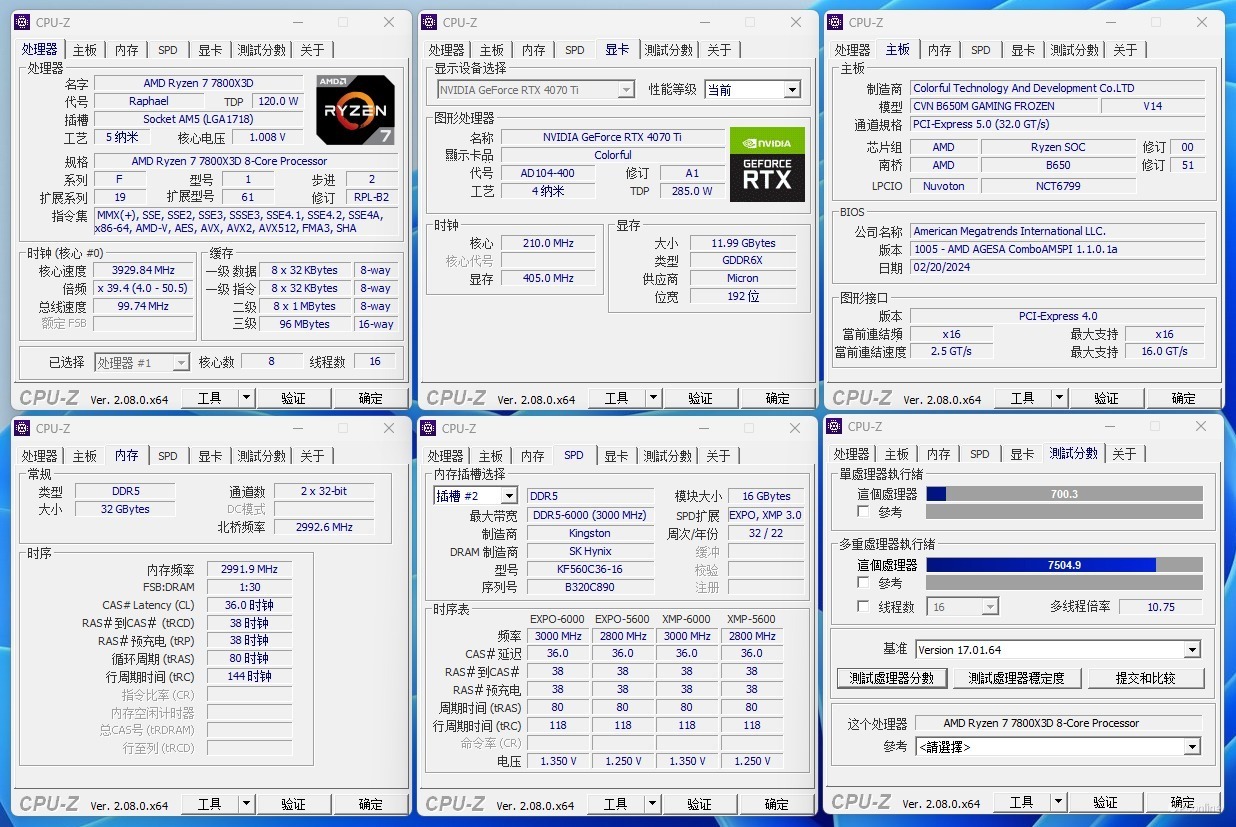1236x827 pixels.
Task: Click 确定 in the graphics window
Action: [x=778, y=397]
